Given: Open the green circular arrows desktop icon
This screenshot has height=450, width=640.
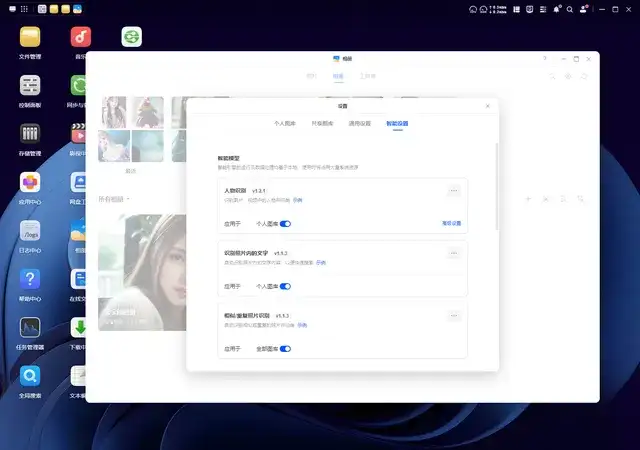Looking at the screenshot, I should (131, 37).
